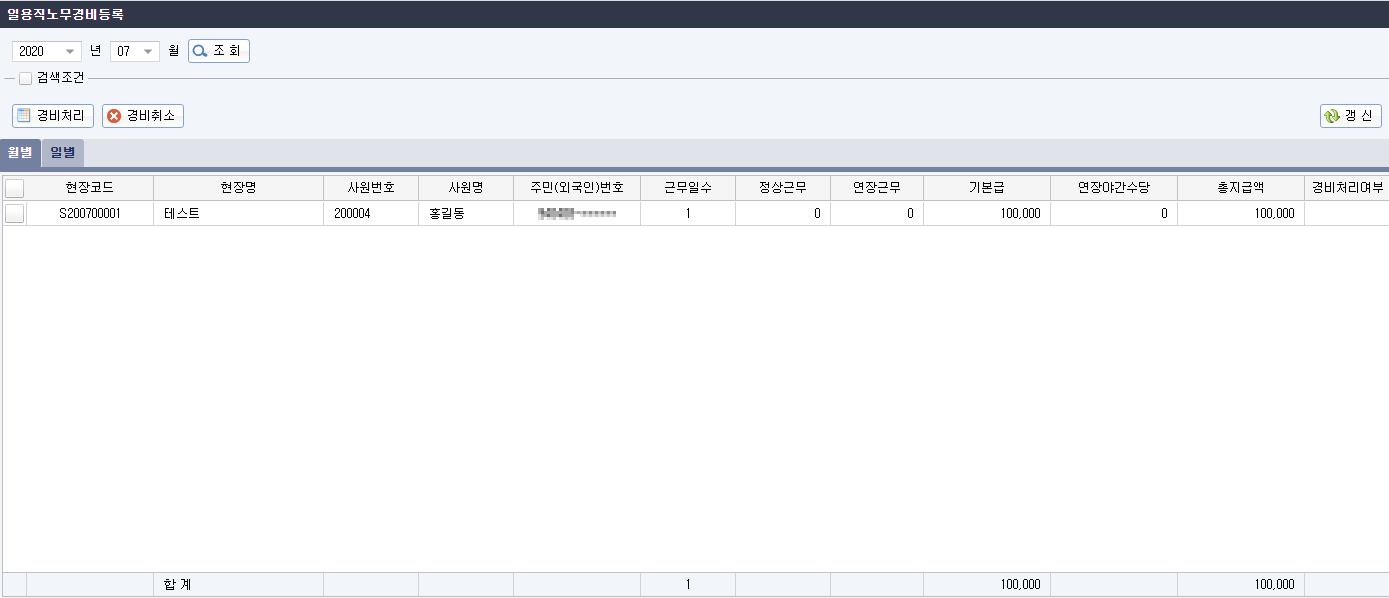Click the 갱신 refresh button
Image resolution: width=1389 pixels, height=598 pixels.
[1350, 116]
